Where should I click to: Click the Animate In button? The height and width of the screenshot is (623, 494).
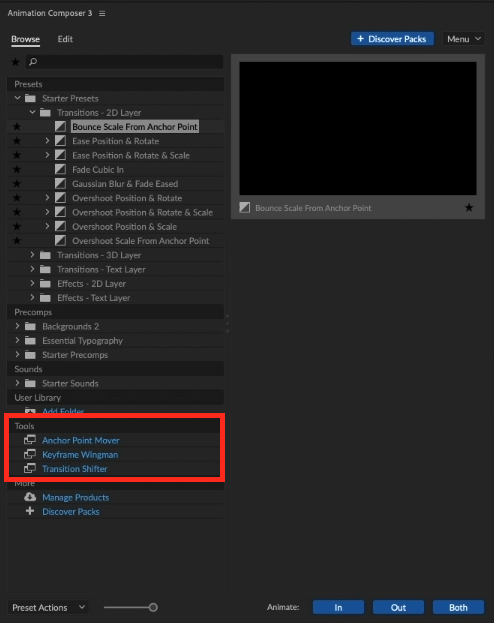[x=338, y=608]
